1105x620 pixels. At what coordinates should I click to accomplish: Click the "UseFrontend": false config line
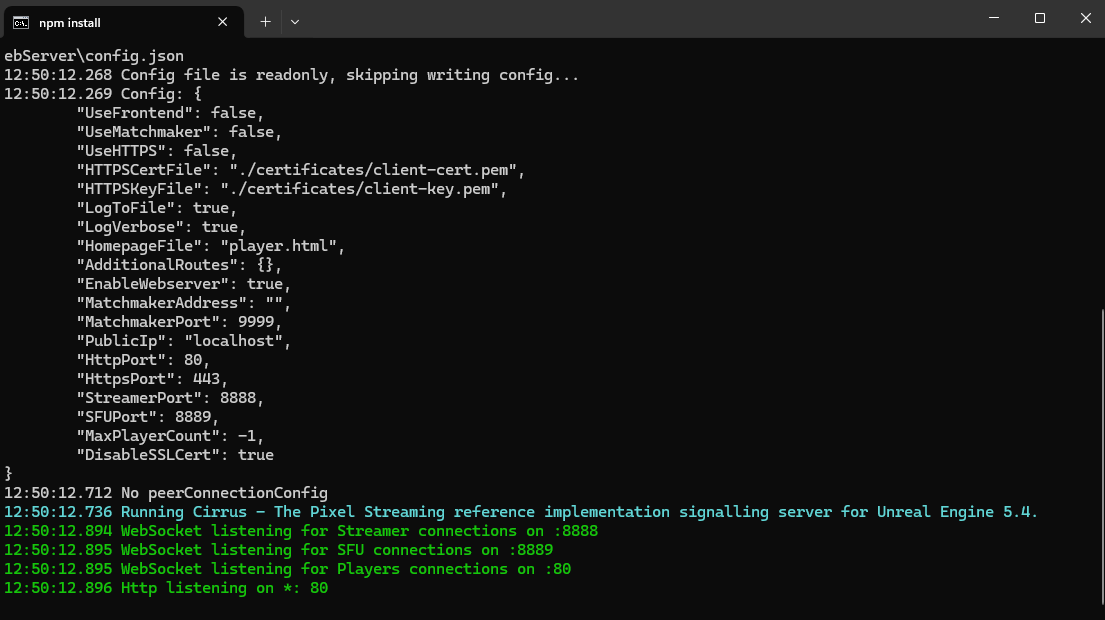pos(170,113)
